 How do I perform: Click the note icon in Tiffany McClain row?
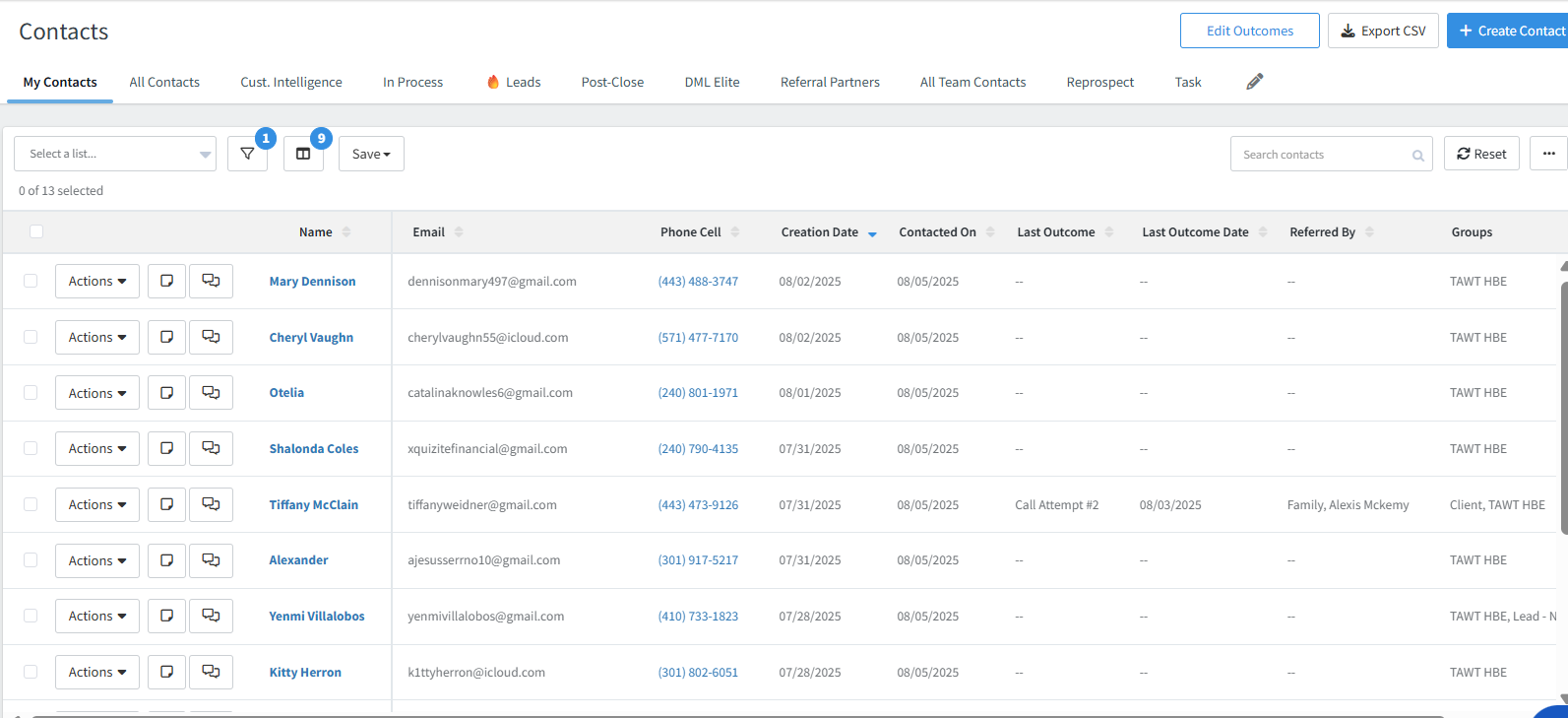(x=167, y=504)
